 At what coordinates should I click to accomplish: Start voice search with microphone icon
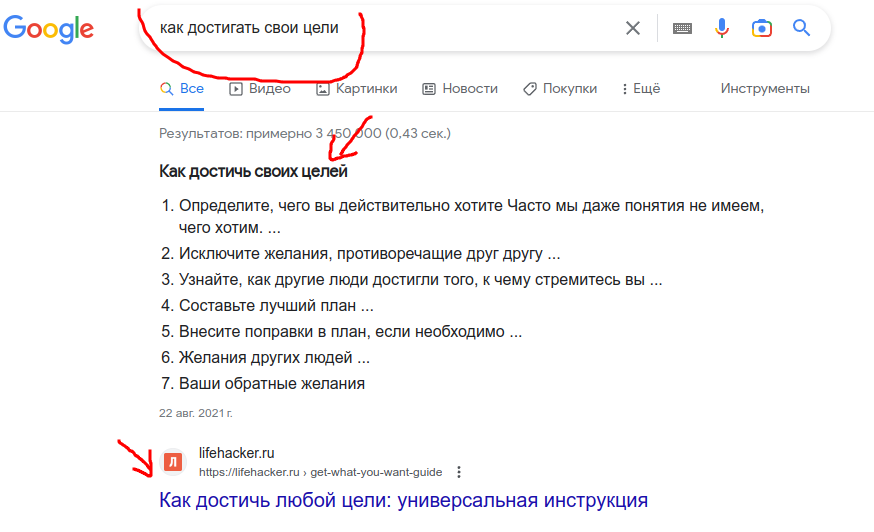coord(722,29)
